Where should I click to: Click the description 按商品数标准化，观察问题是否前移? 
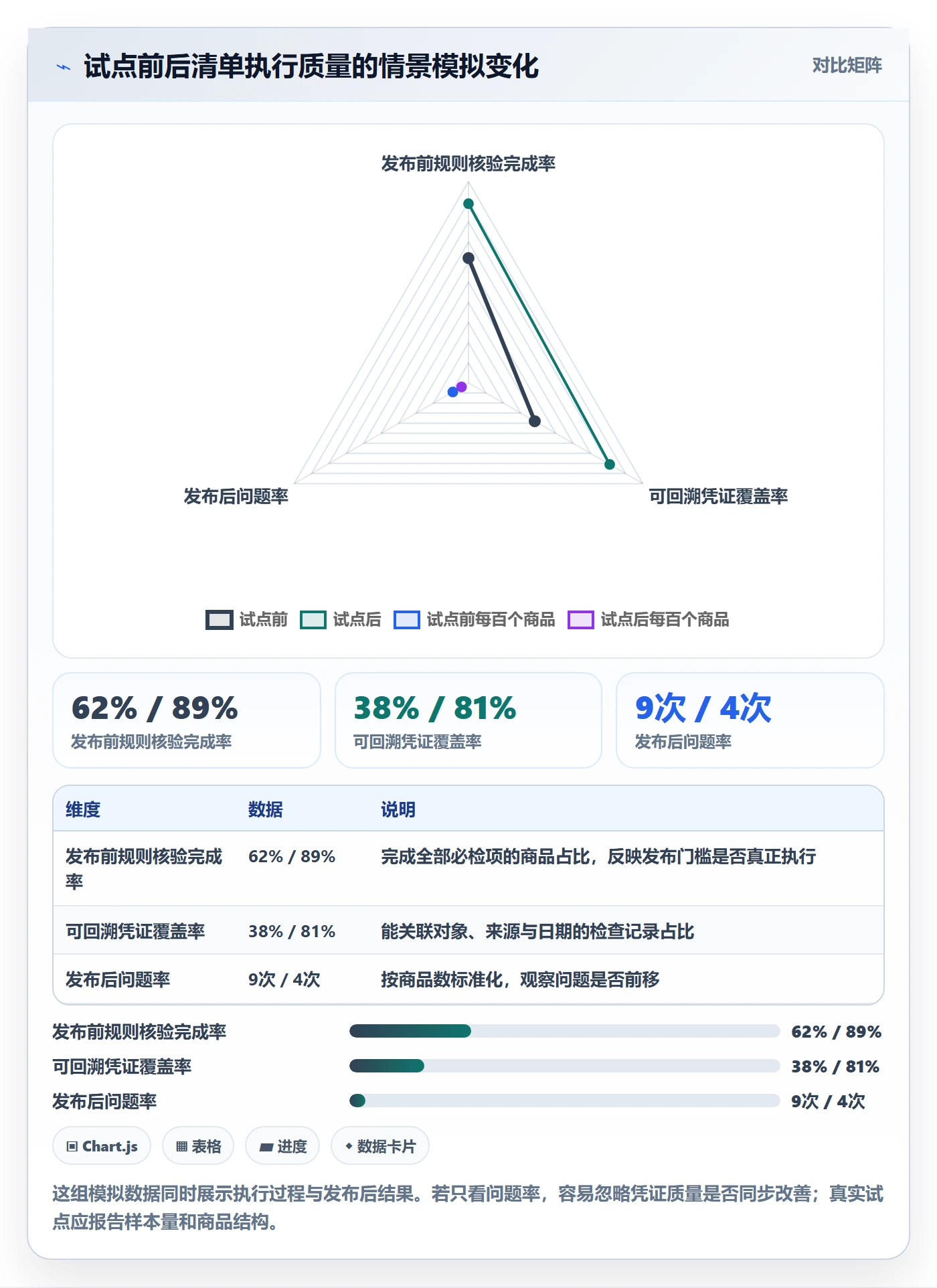tap(520, 979)
